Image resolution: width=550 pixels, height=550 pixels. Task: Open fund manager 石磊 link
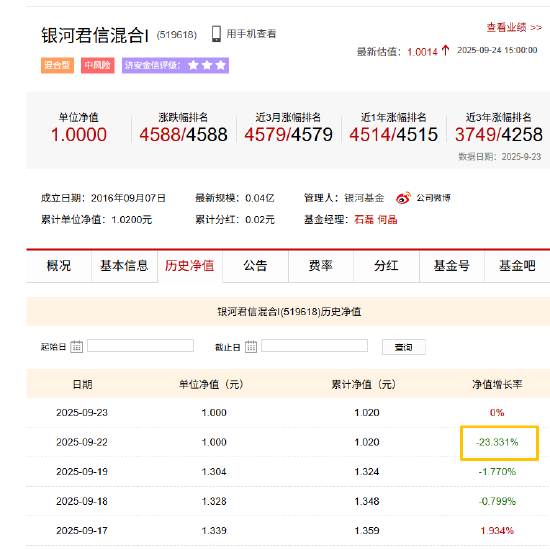point(364,220)
